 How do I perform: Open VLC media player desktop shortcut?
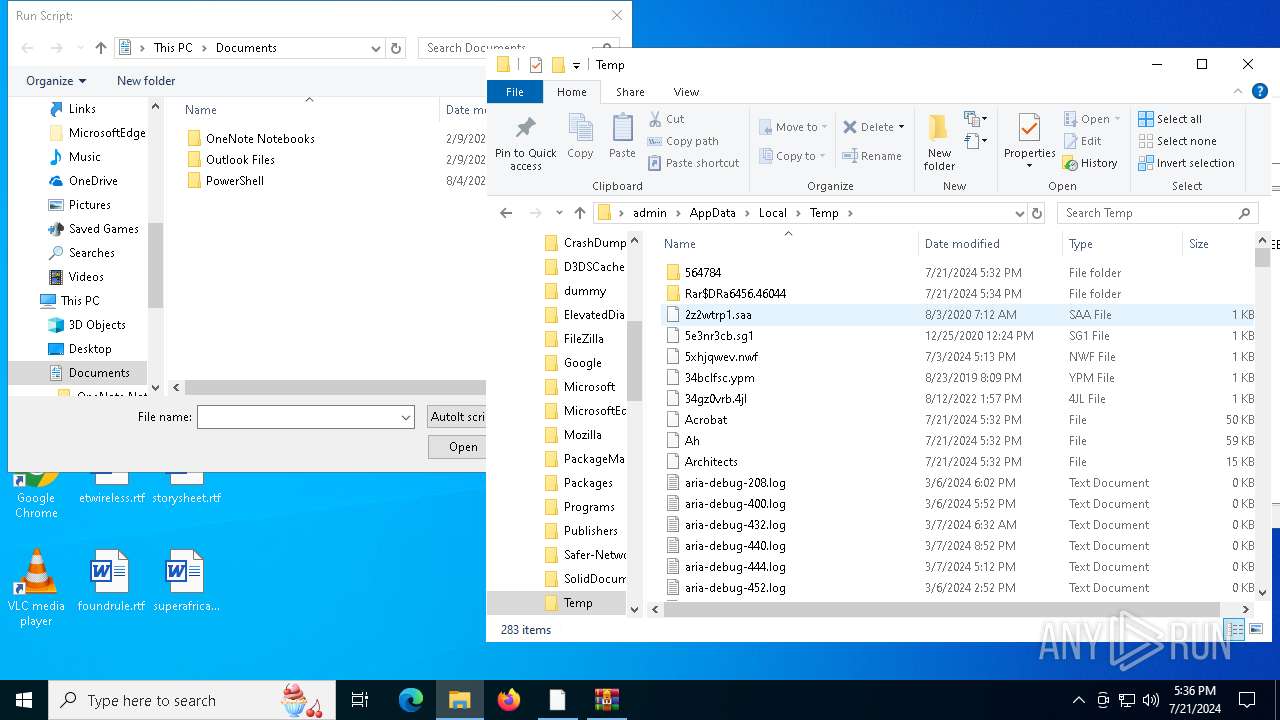pos(36,588)
